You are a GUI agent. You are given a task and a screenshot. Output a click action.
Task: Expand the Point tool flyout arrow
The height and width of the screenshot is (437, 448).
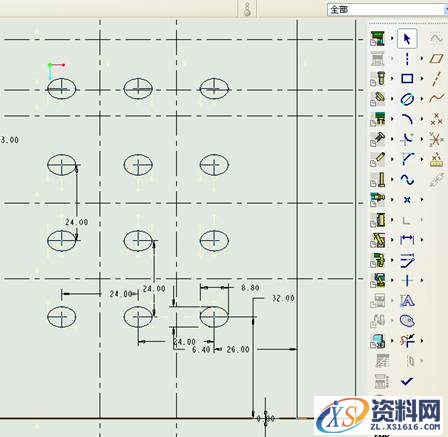point(422,200)
